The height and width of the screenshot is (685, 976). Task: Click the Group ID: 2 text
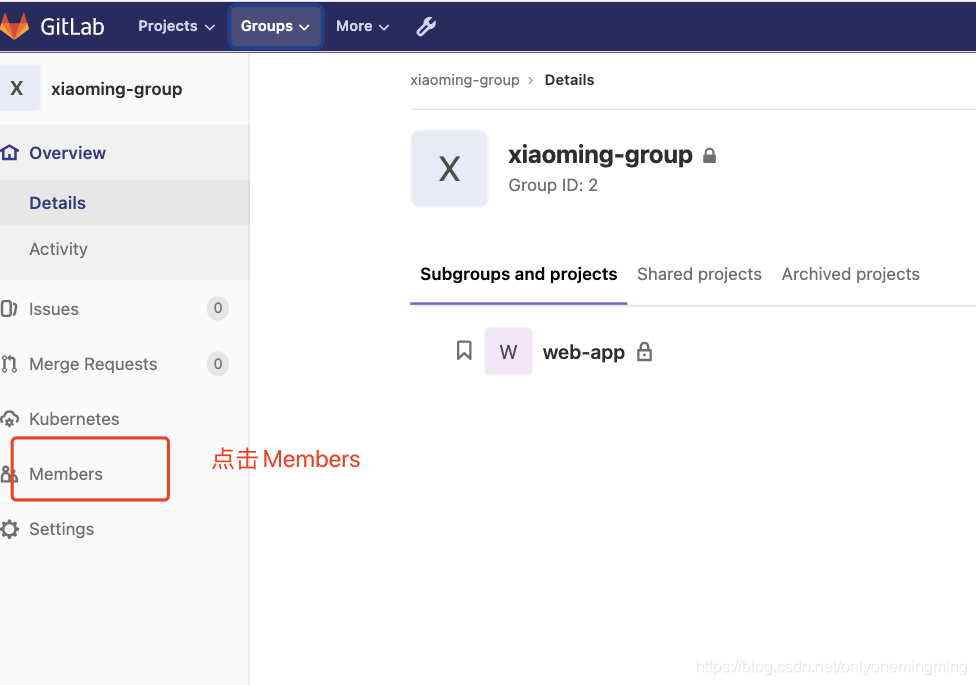click(553, 186)
